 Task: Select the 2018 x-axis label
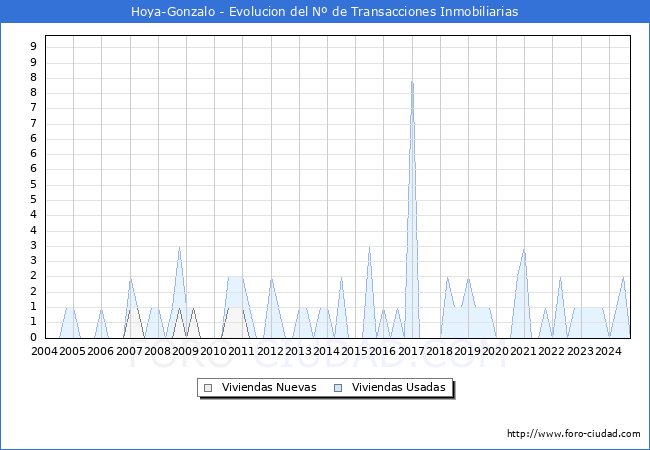[x=439, y=351]
